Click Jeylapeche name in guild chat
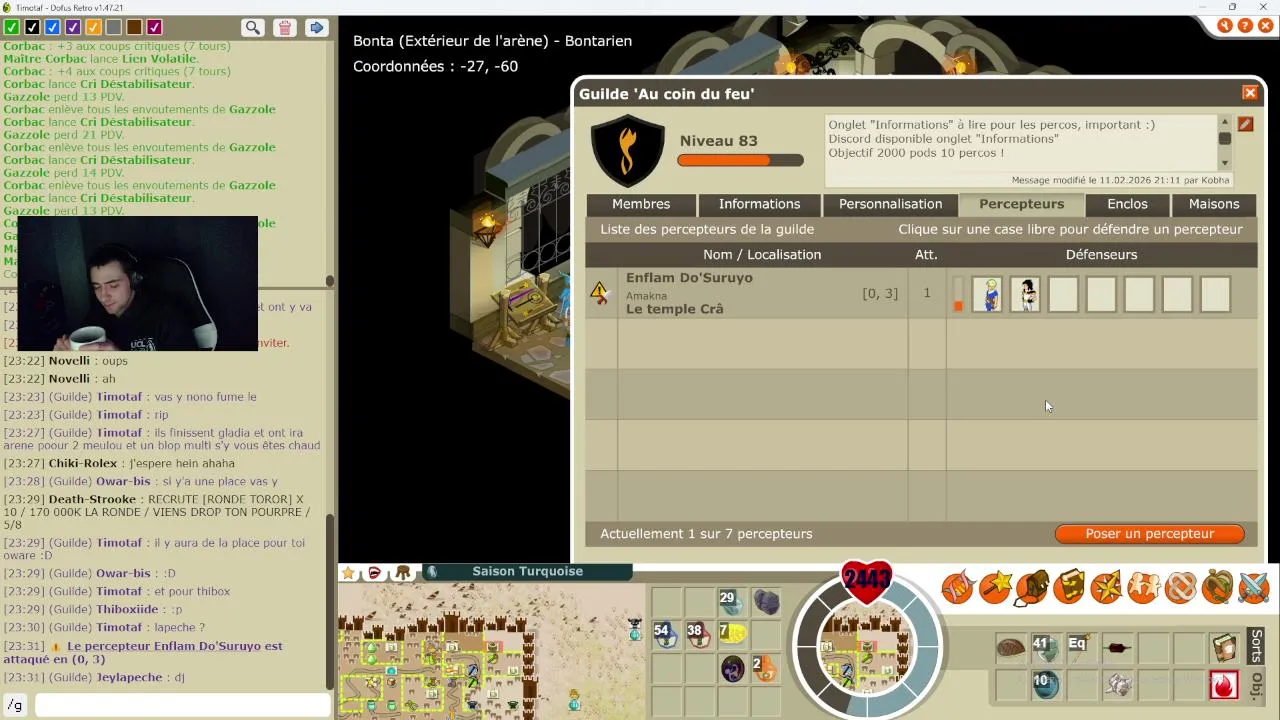The width and height of the screenshot is (1280, 720). pos(129,677)
